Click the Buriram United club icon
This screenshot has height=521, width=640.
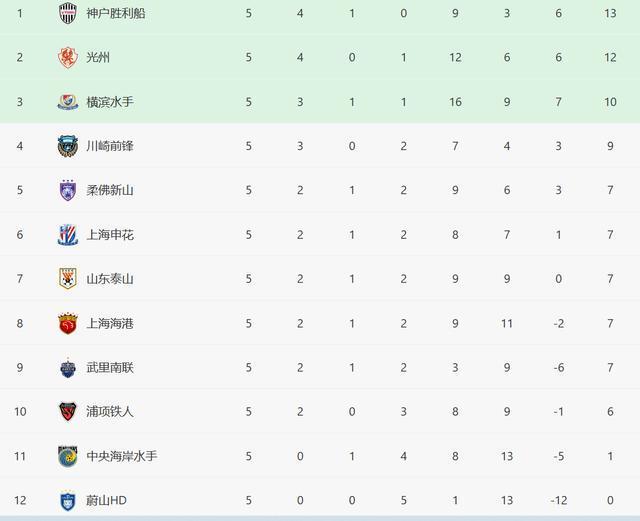coord(68,367)
